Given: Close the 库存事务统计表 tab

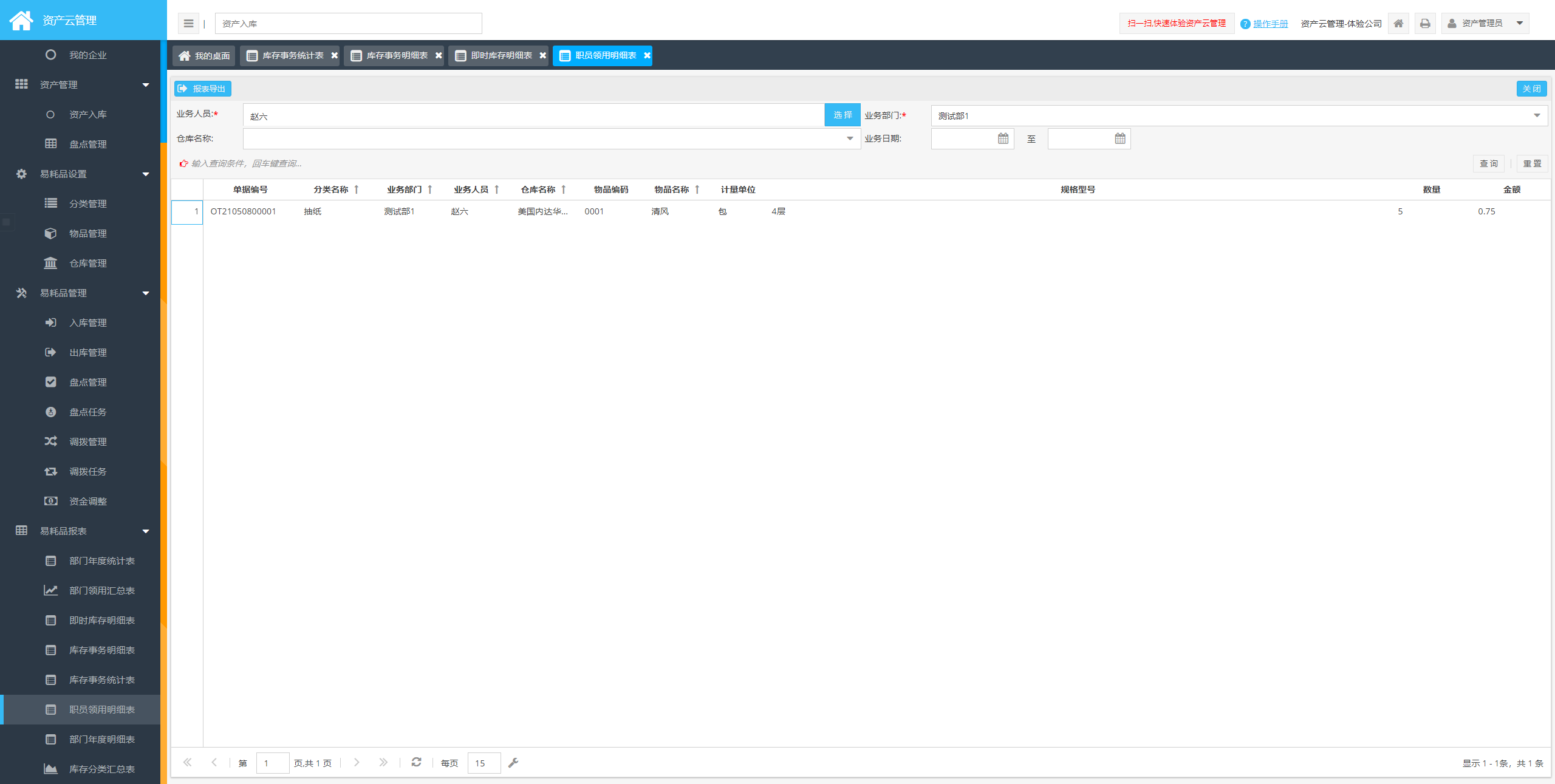Looking at the screenshot, I should pyautogui.click(x=334, y=55).
